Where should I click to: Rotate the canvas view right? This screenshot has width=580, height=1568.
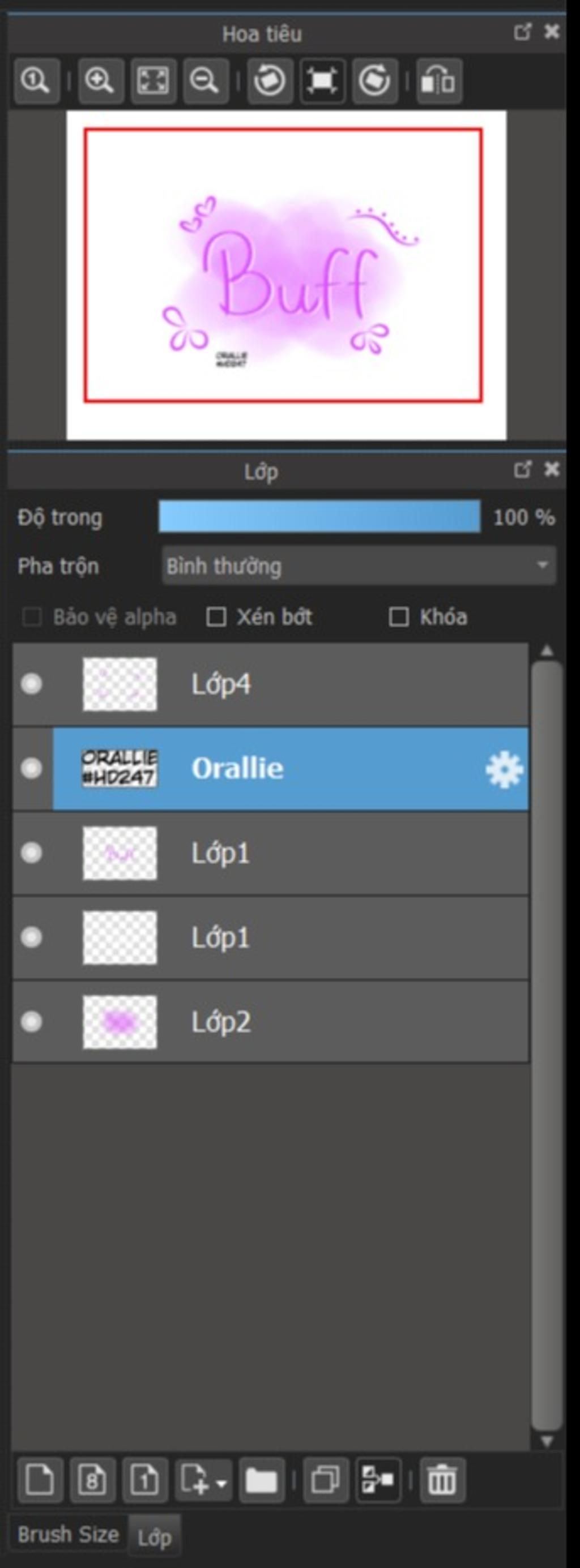(374, 80)
